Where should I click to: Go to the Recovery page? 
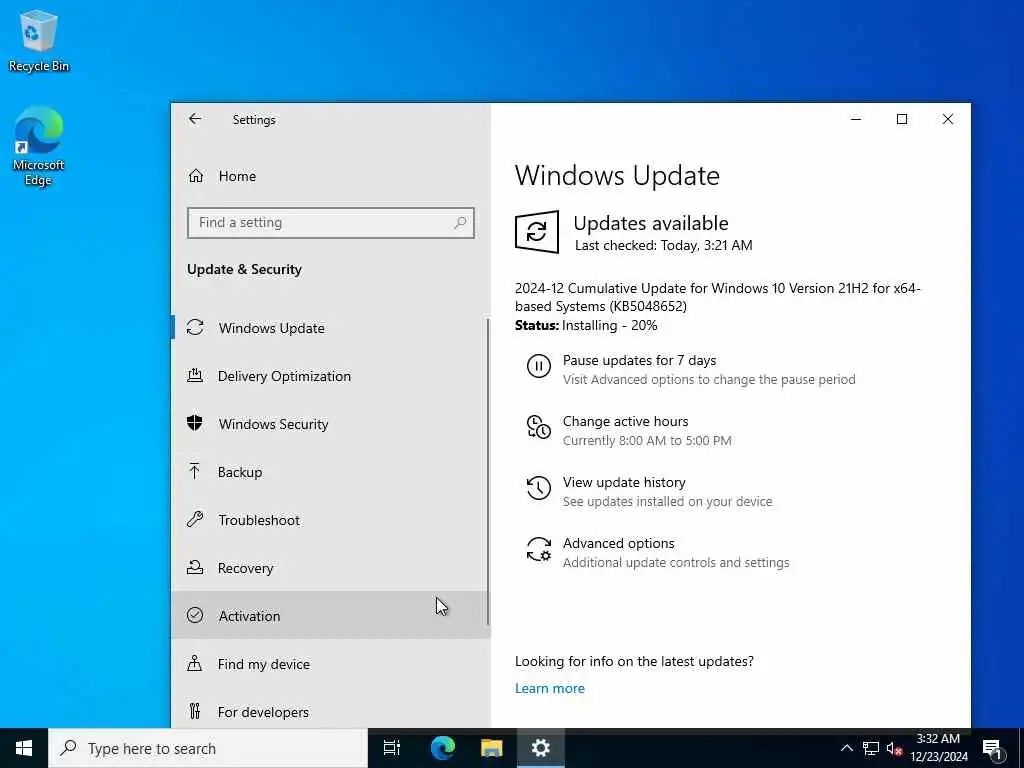tap(330, 568)
